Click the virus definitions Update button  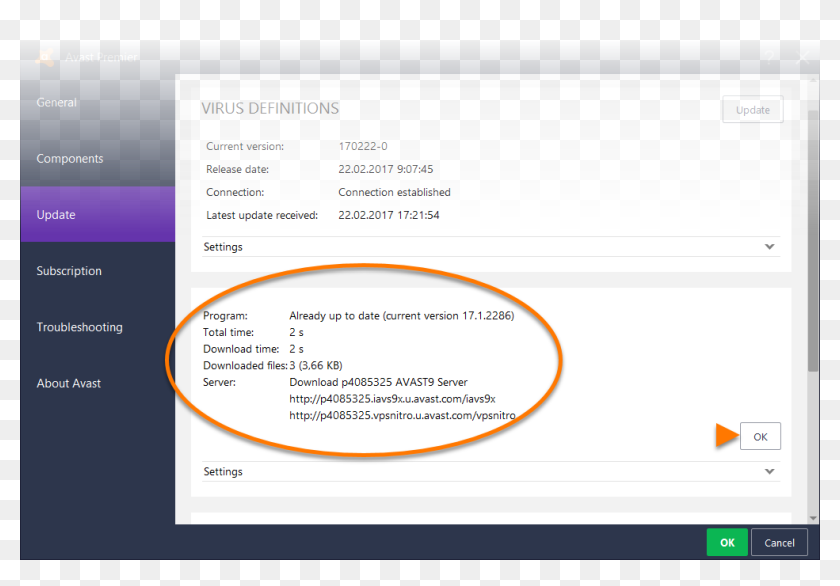click(x=753, y=110)
